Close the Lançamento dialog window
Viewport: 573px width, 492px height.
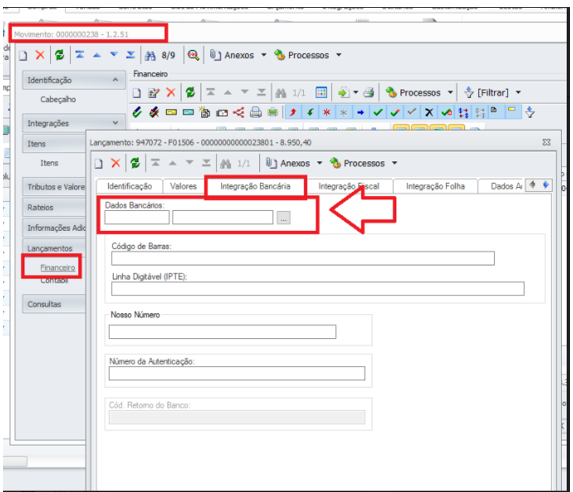[546, 142]
